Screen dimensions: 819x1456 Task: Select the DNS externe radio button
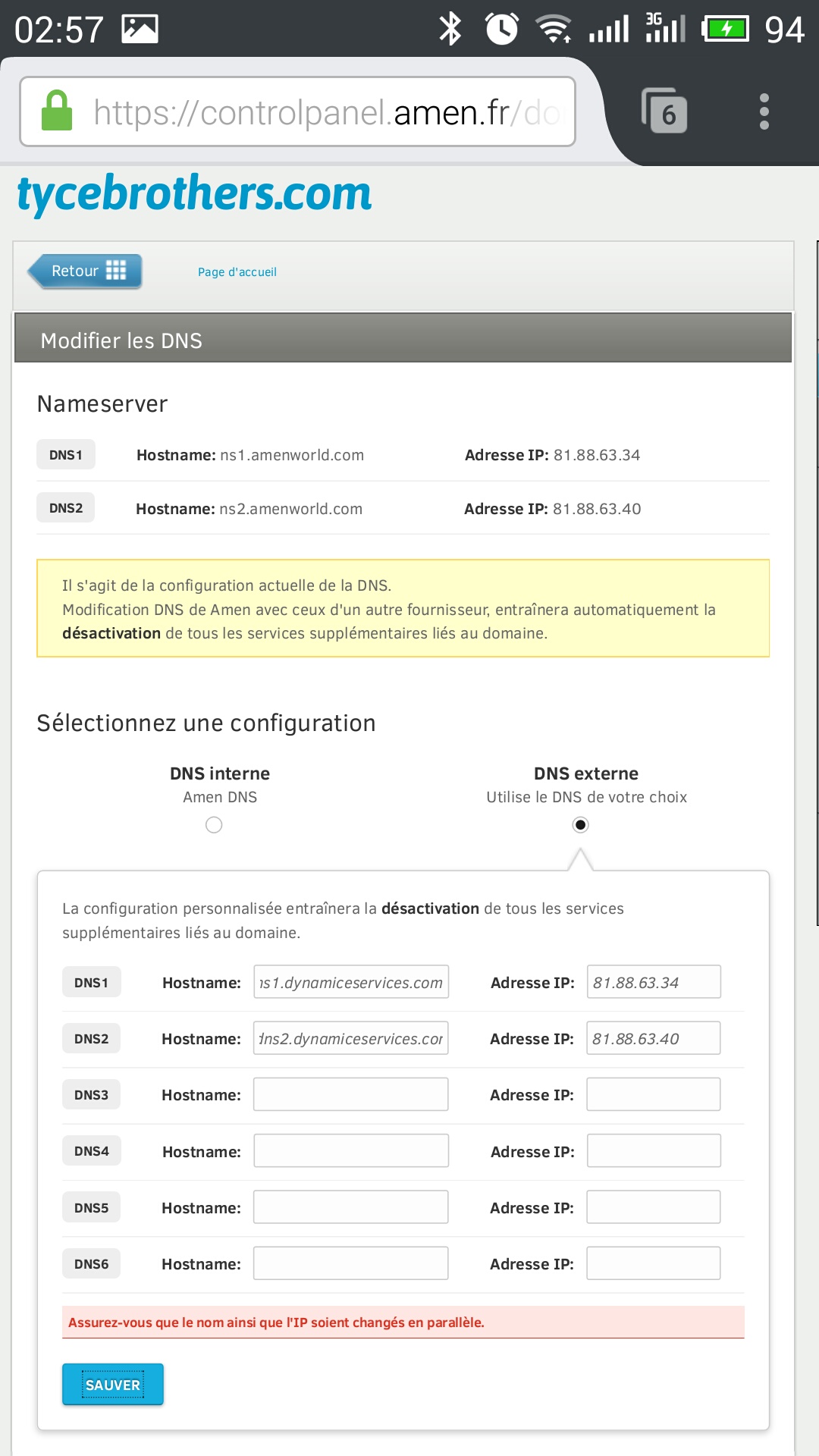581,825
